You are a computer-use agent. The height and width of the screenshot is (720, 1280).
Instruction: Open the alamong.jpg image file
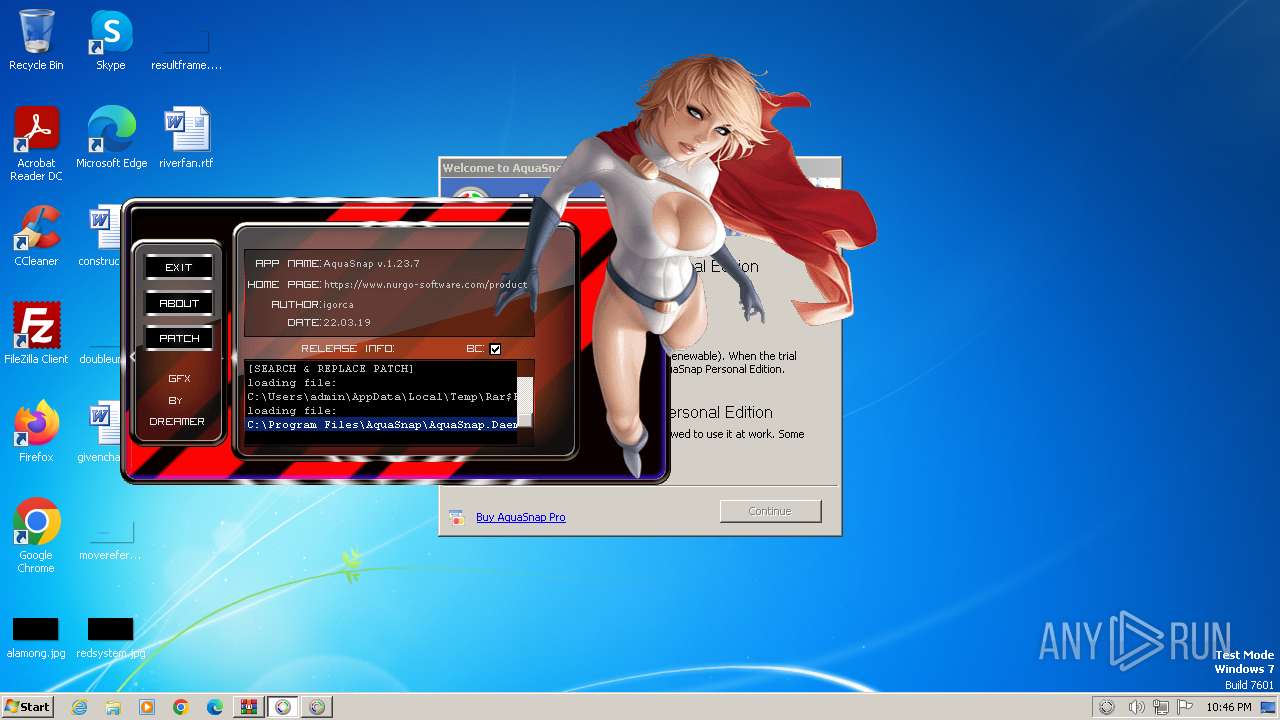click(x=36, y=638)
